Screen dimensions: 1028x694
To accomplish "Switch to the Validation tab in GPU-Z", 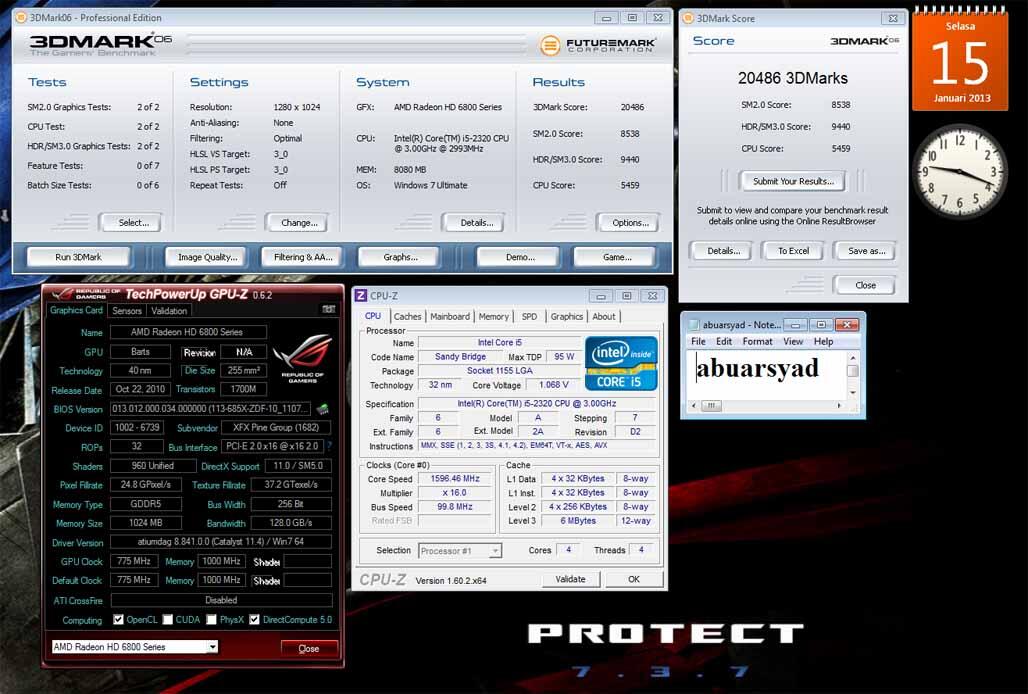I will (169, 311).
